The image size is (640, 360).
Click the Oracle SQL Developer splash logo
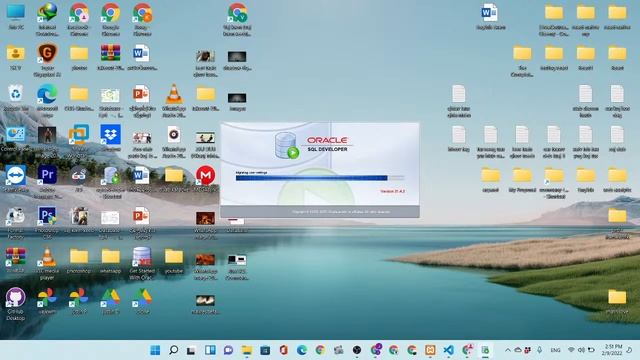click(313, 145)
